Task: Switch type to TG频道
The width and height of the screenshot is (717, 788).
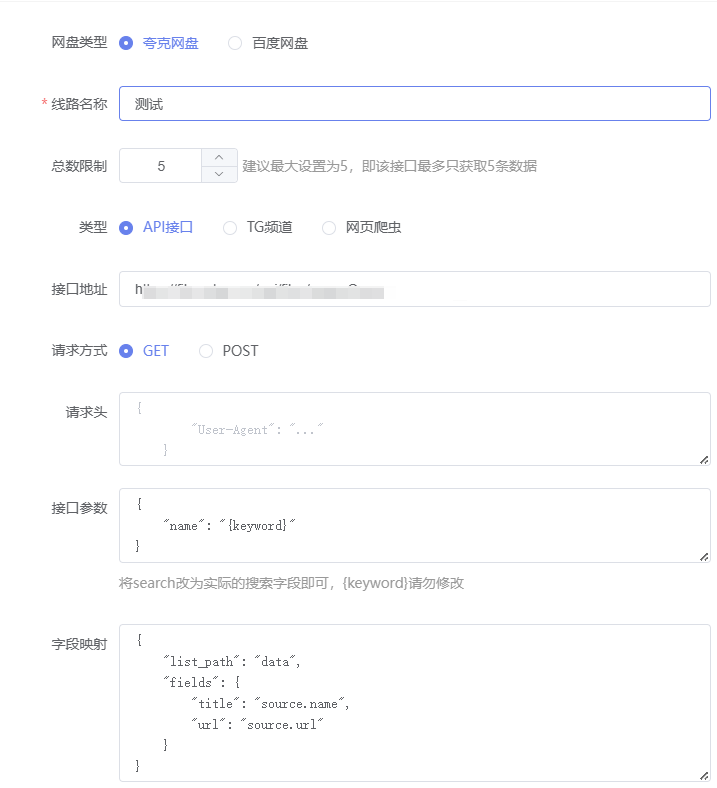Action: (x=230, y=227)
